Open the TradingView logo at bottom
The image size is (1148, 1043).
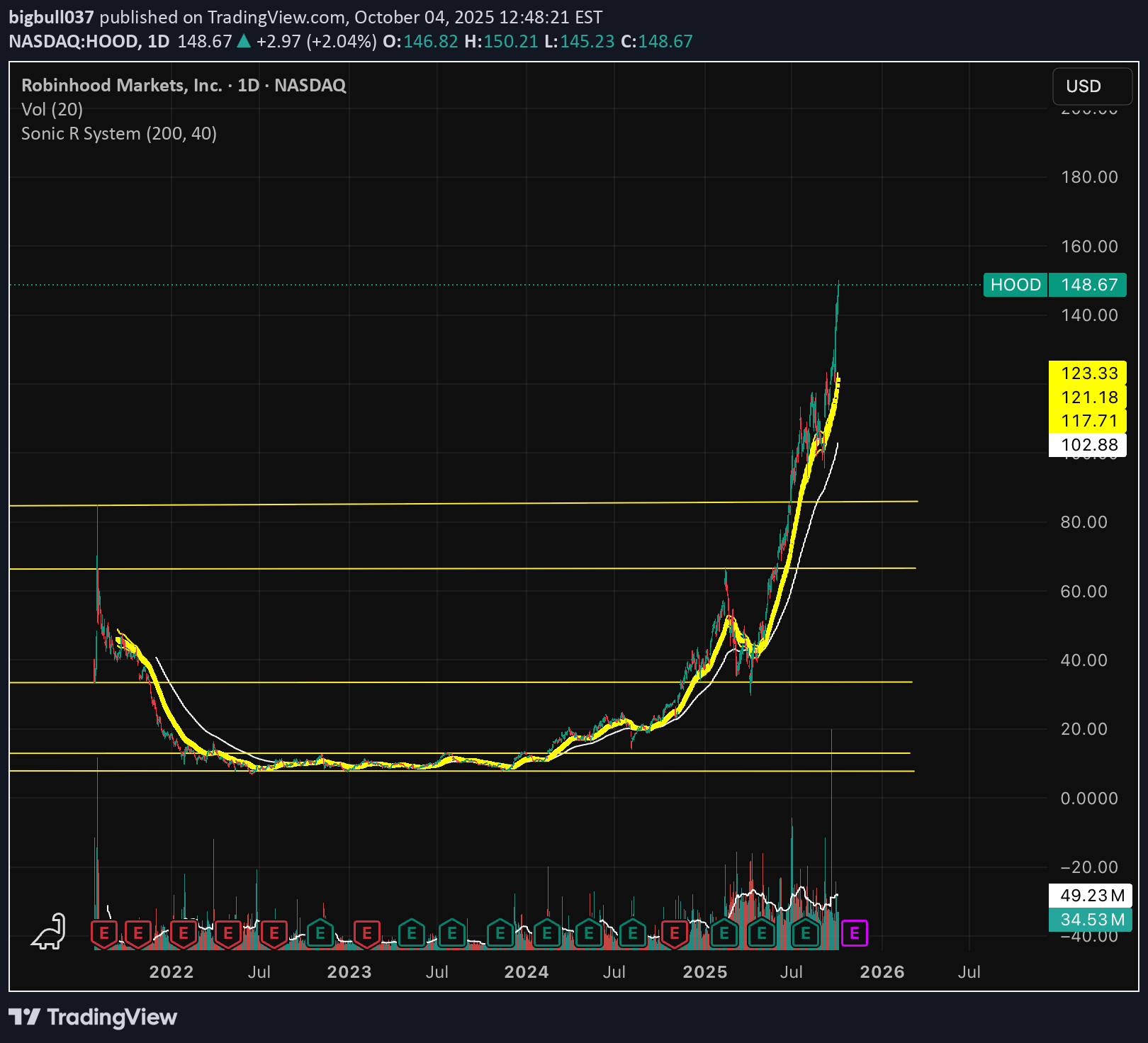coord(93,1017)
